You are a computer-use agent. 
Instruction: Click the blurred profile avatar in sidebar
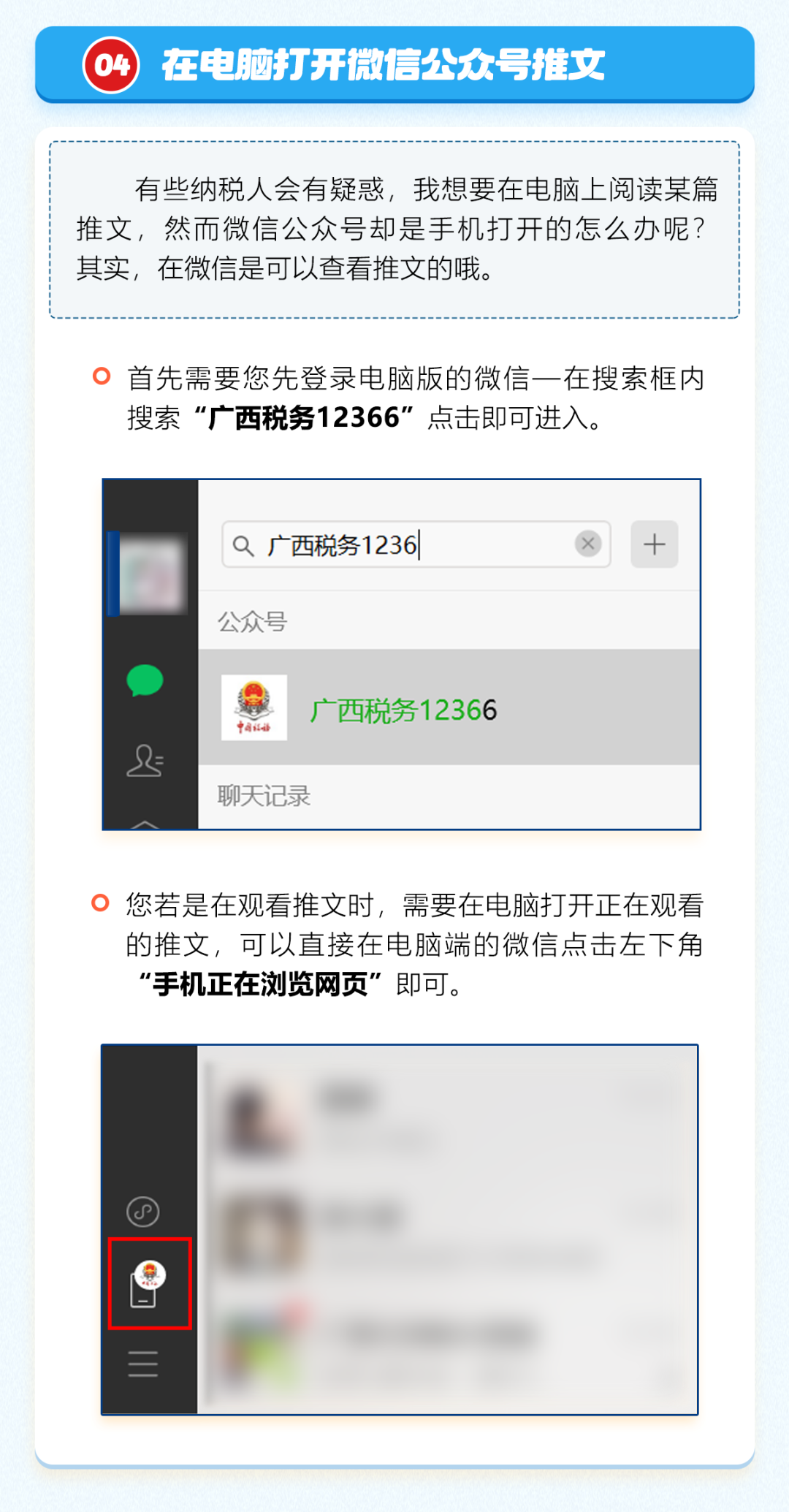[x=151, y=574]
